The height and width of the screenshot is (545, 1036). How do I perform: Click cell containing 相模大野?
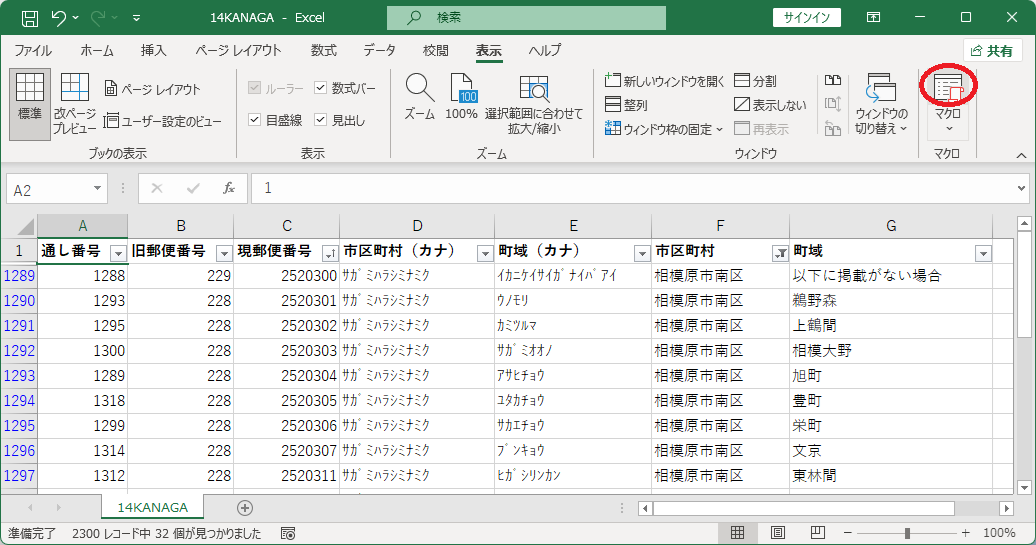click(891, 350)
